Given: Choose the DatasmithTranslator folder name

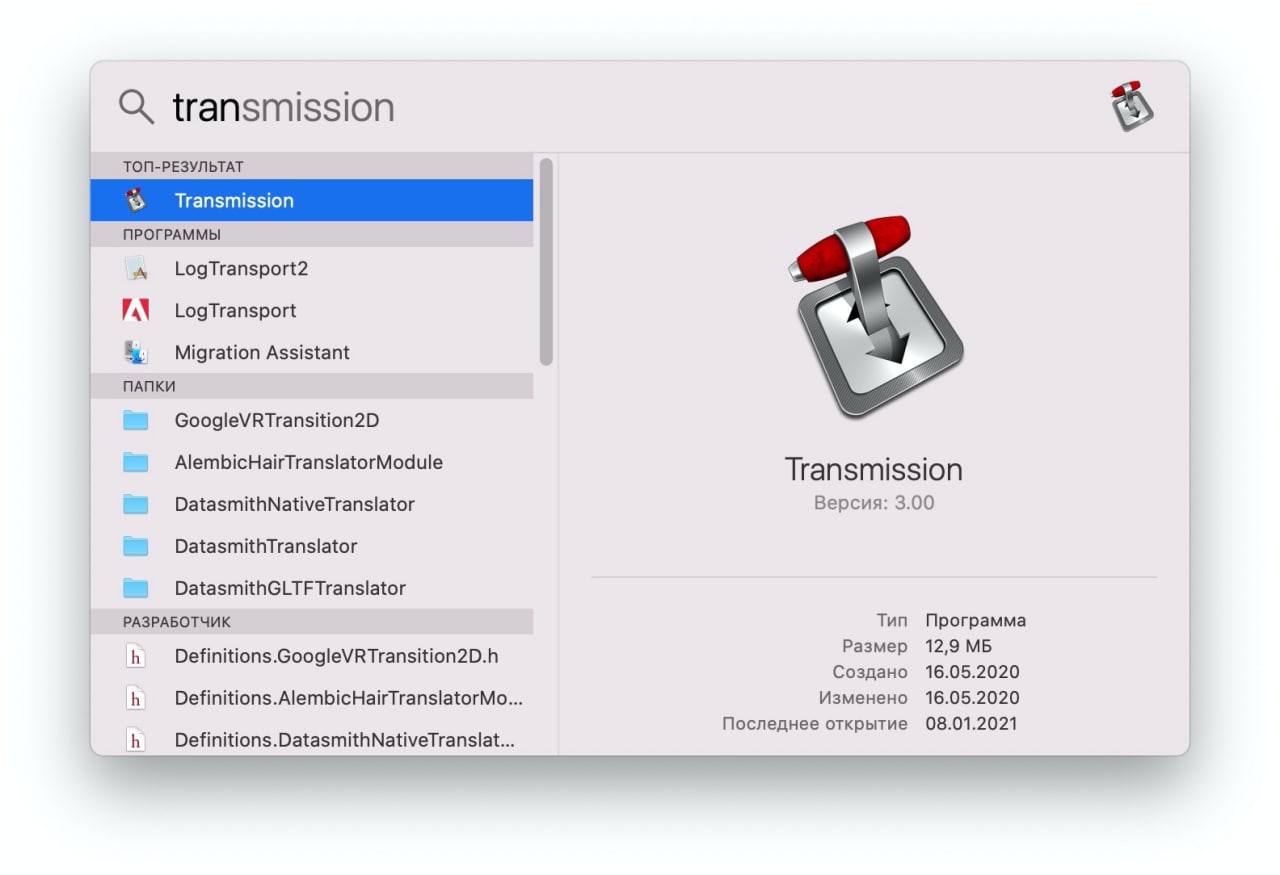Looking at the screenshot, I should [x=266, y=546].
